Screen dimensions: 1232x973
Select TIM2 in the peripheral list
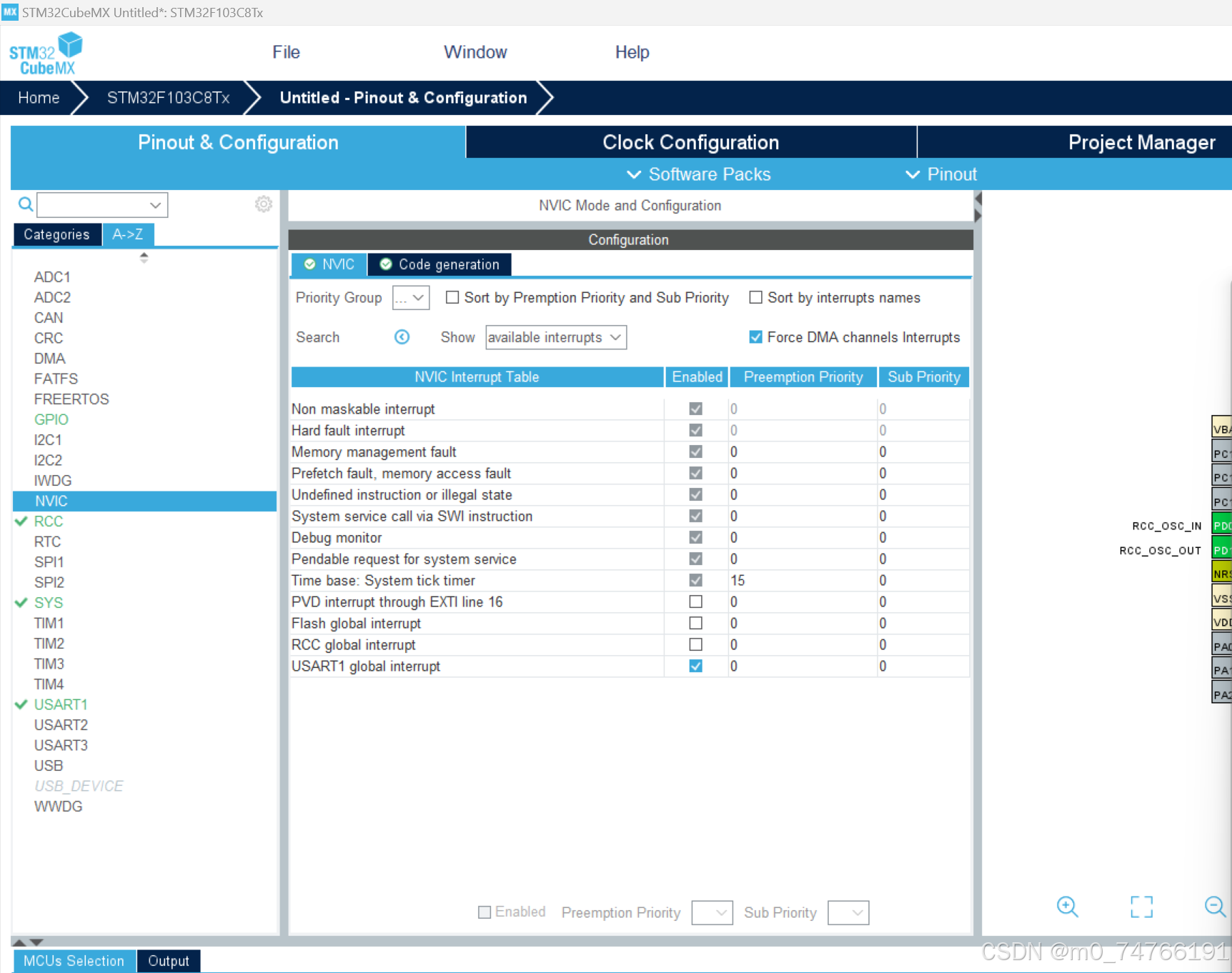point(49,644)
